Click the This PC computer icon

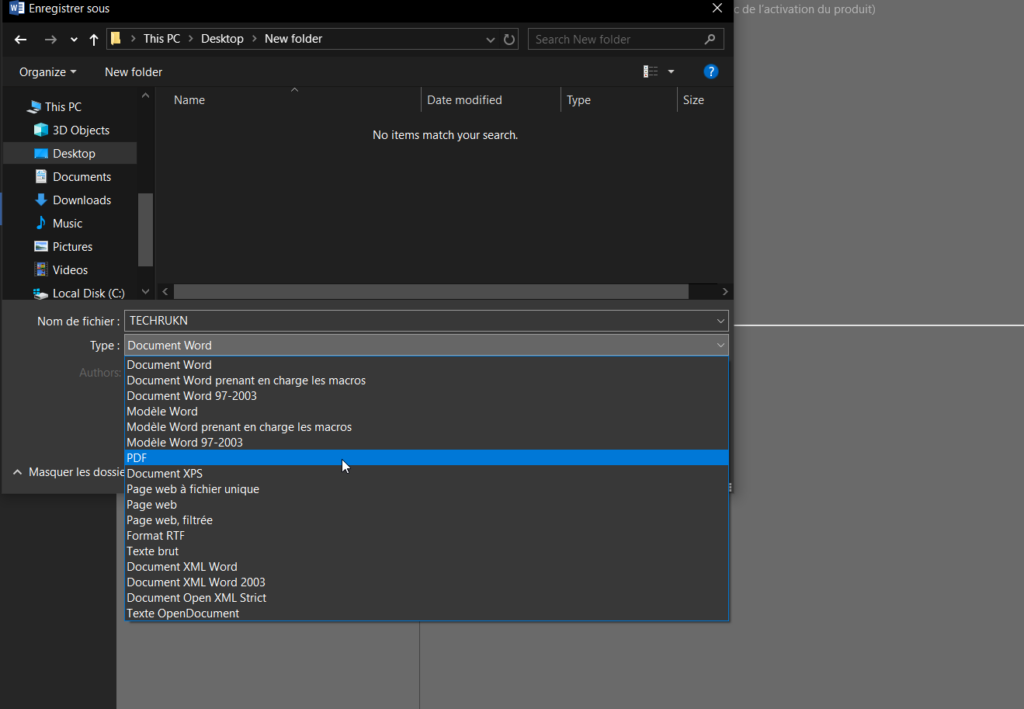[34, 106]
